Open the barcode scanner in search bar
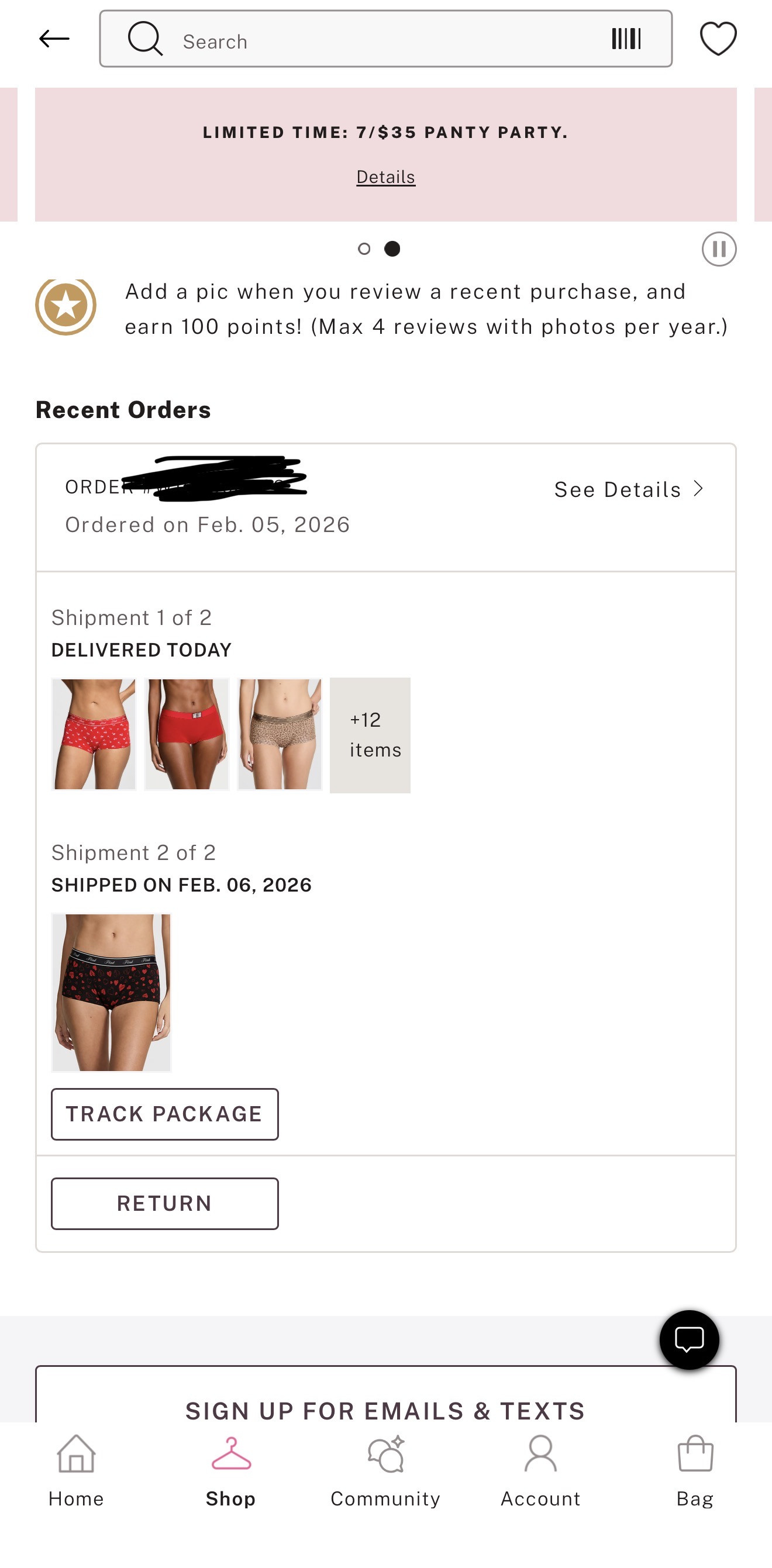This screenshot has height=1568, width=772. (626, 39)
